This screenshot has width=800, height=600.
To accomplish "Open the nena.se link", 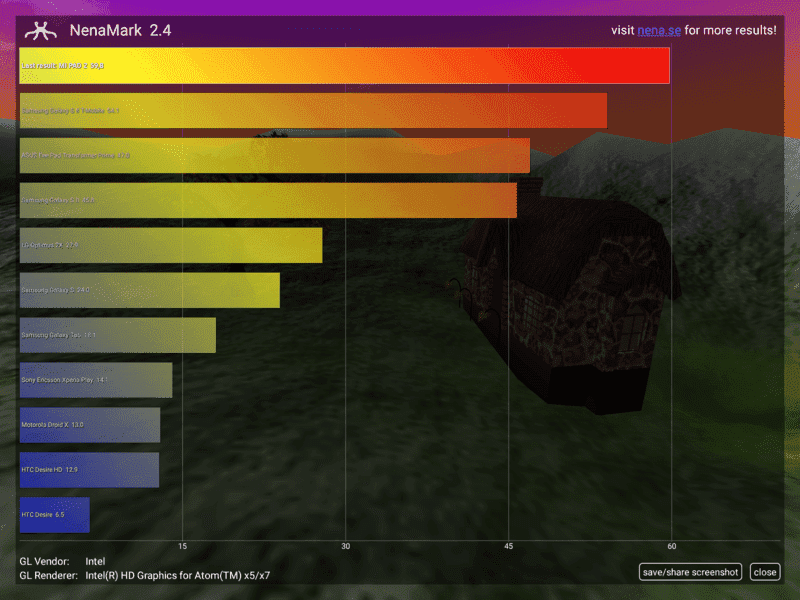I will [x=659, y=30].
